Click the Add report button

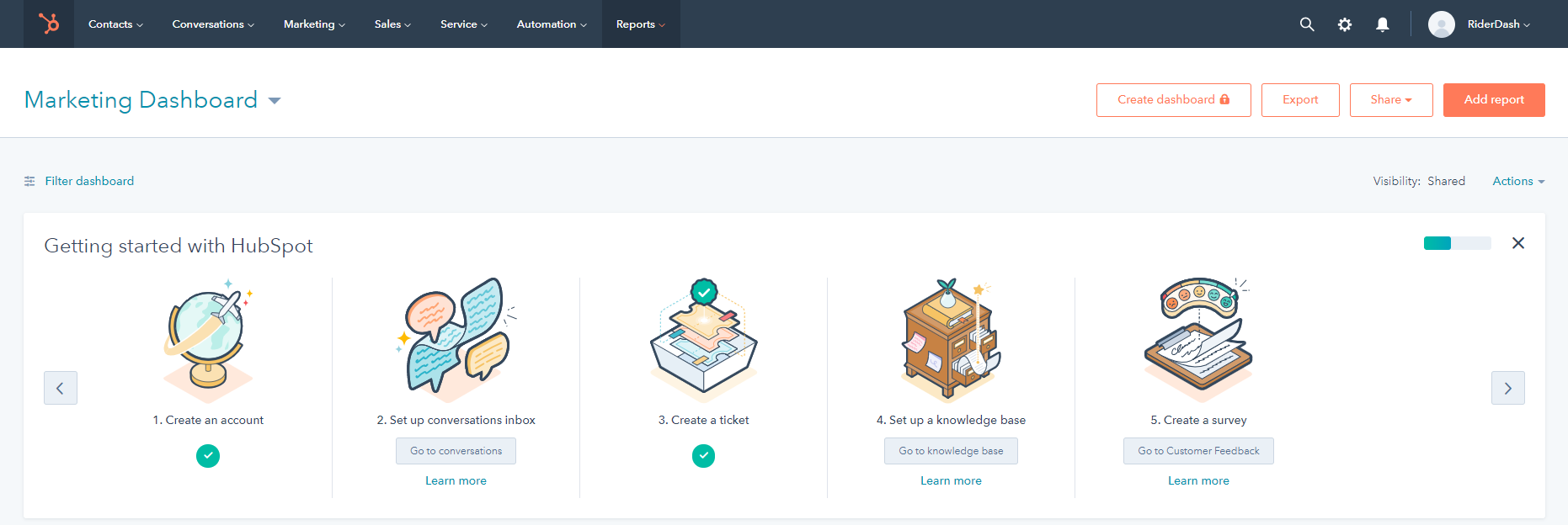click(1494, 100)
